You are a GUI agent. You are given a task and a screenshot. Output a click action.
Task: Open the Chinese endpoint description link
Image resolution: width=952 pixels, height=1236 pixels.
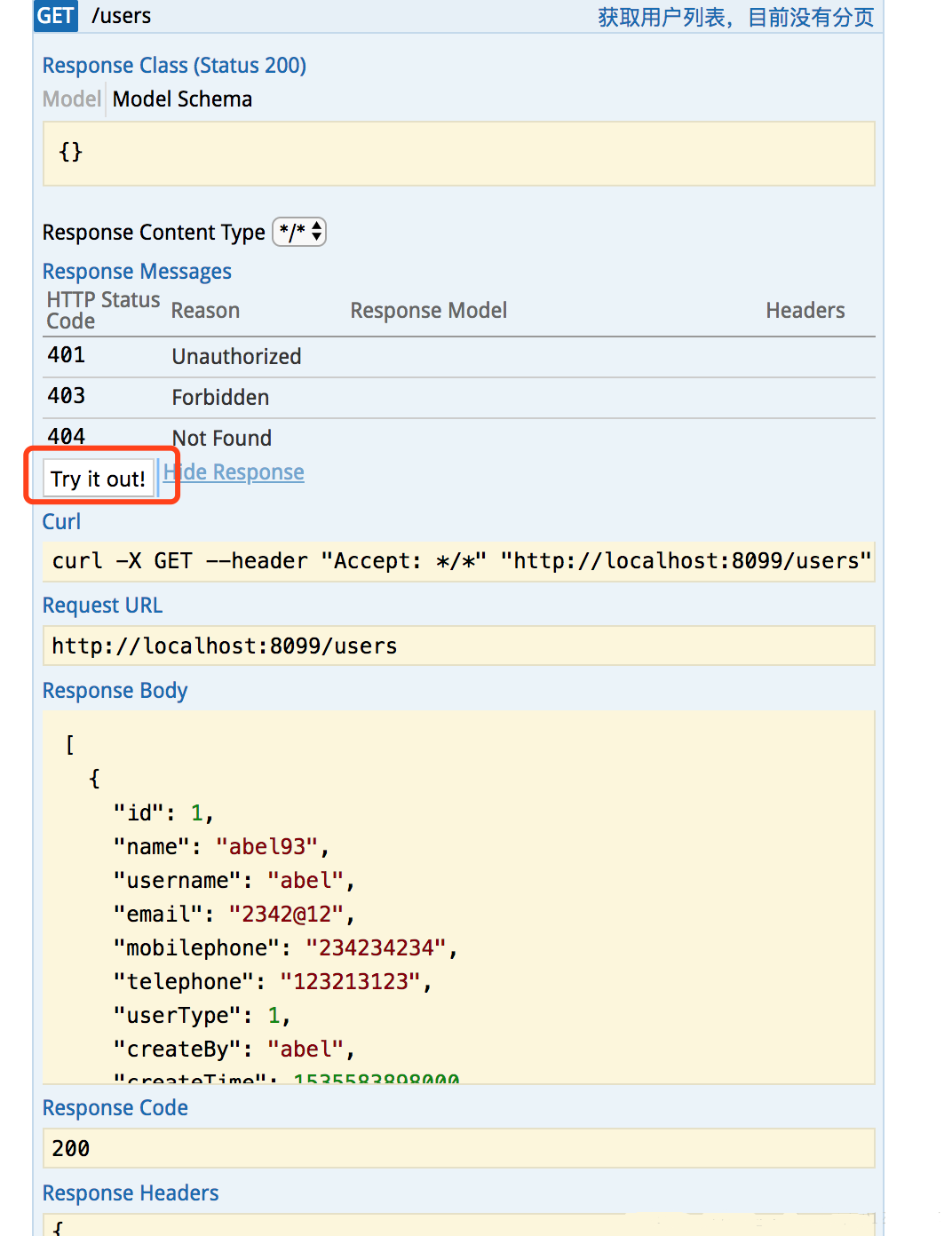735,17
